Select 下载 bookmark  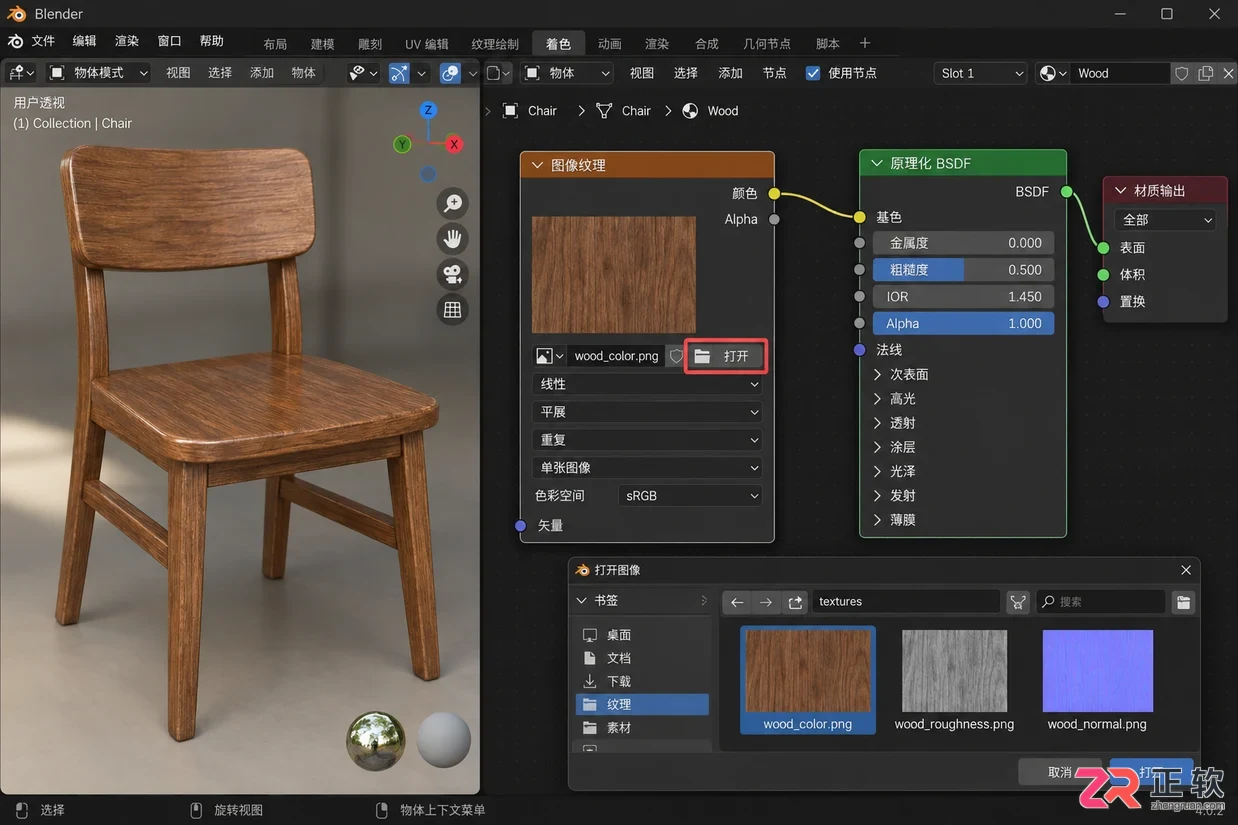point(642,681)
